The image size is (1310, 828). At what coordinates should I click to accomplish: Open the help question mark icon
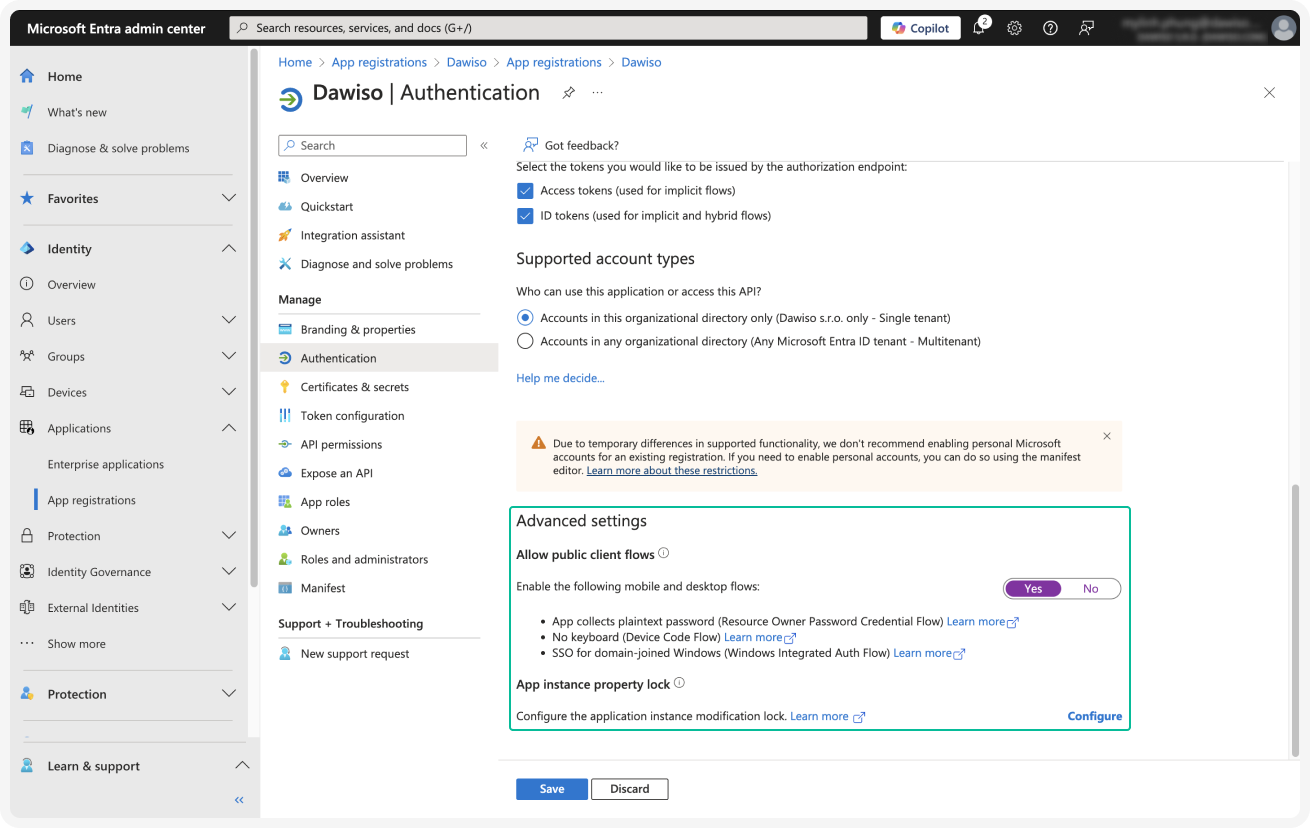(1050, 28)
